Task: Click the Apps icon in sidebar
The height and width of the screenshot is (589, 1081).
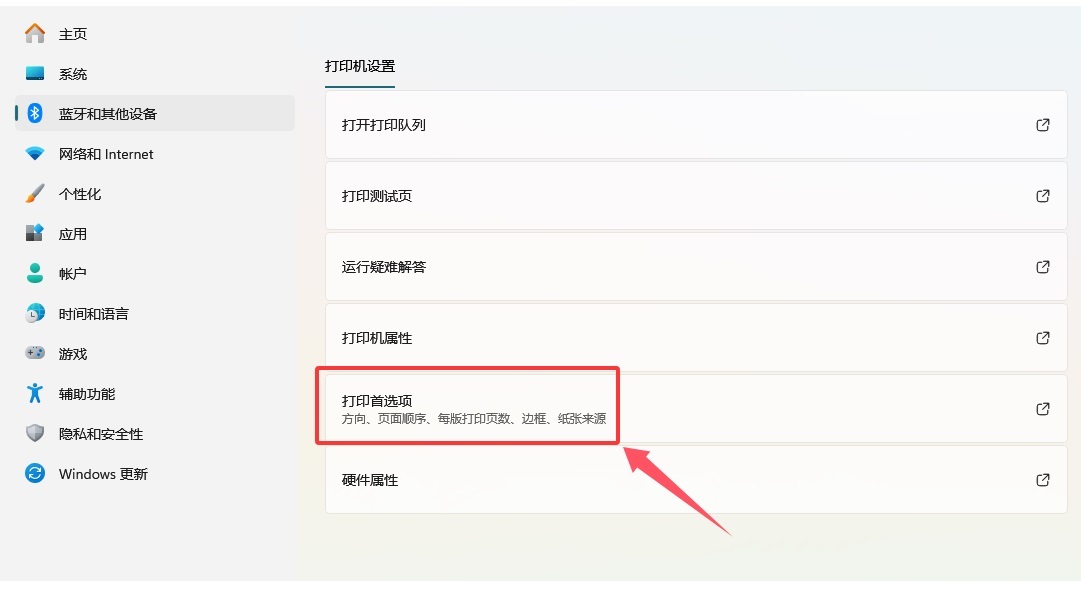Action: (x=34, y=233)
